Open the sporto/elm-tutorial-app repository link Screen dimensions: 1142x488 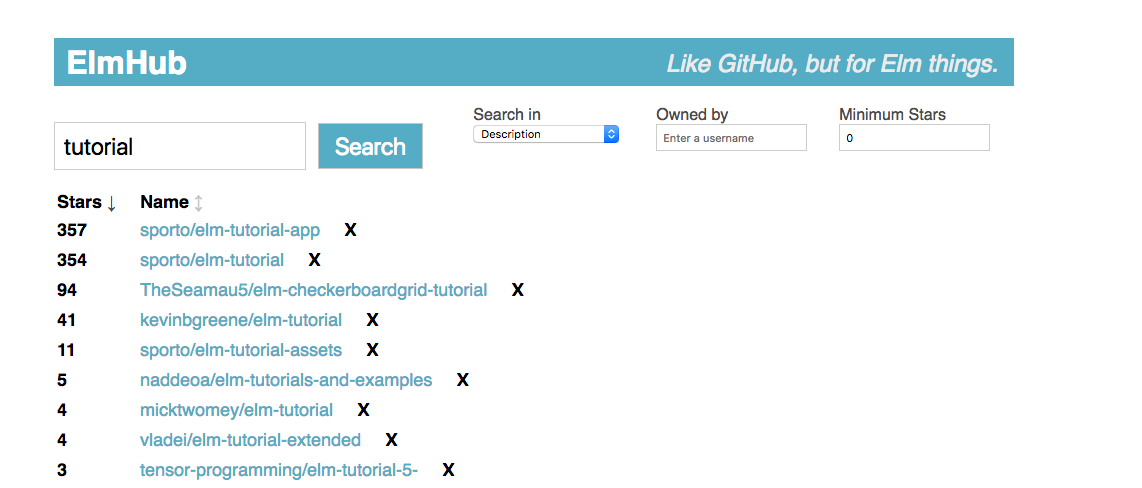pos(230,230)
